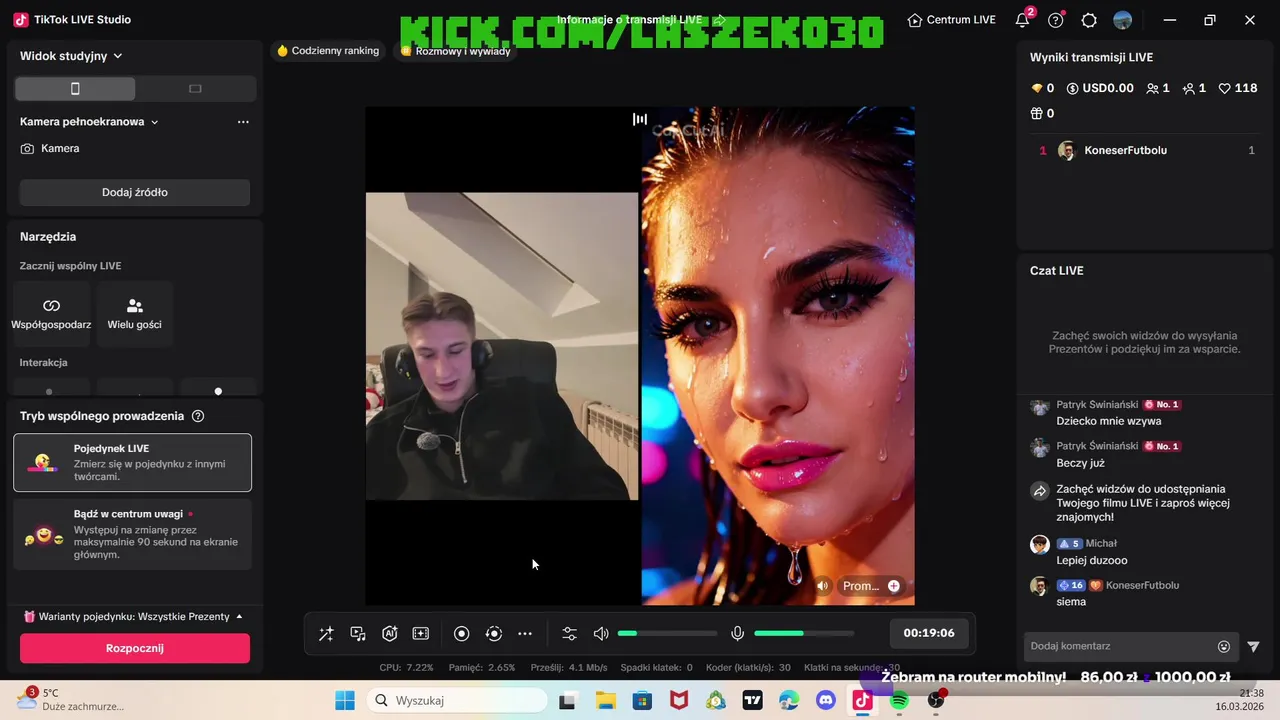This screenshot has width=1280, height=720.
Task: Click the audio bars icon atop preview
Action: tap(640, 119)
